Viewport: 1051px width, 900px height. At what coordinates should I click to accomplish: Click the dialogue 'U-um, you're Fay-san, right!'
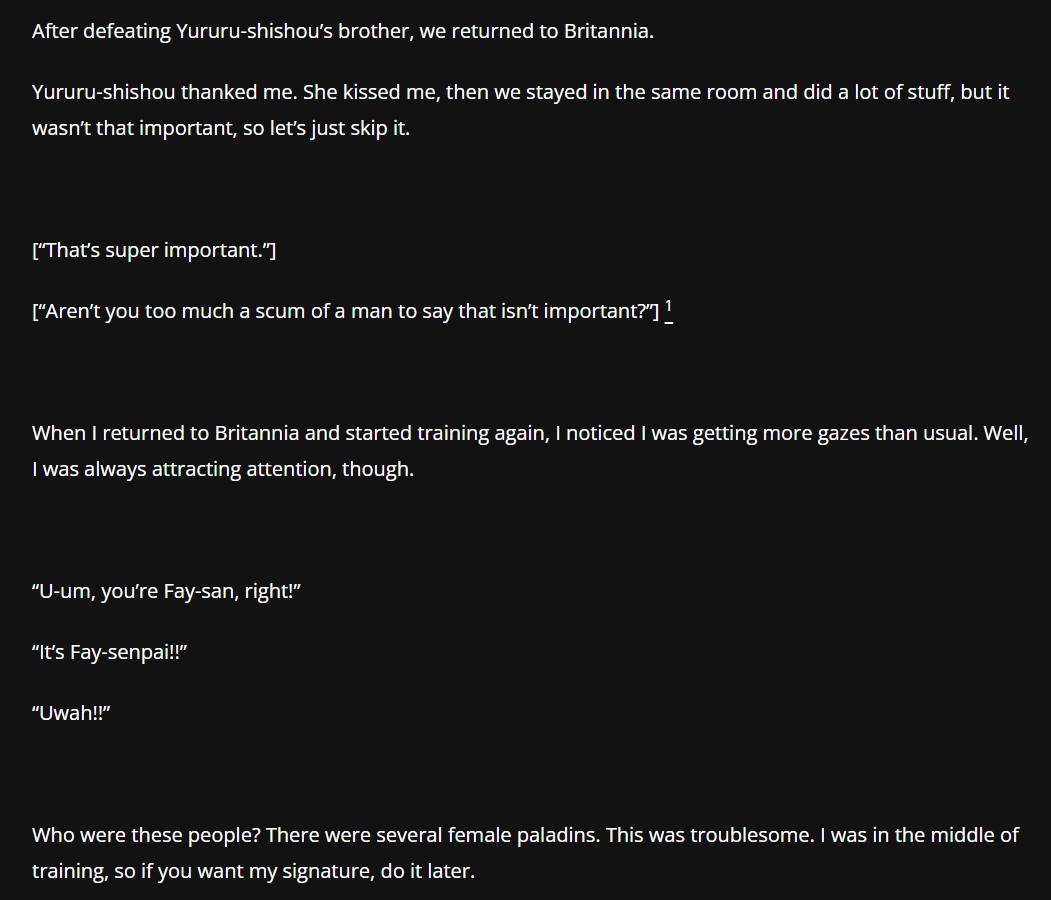pyautogui.click(x=166, y=591)
